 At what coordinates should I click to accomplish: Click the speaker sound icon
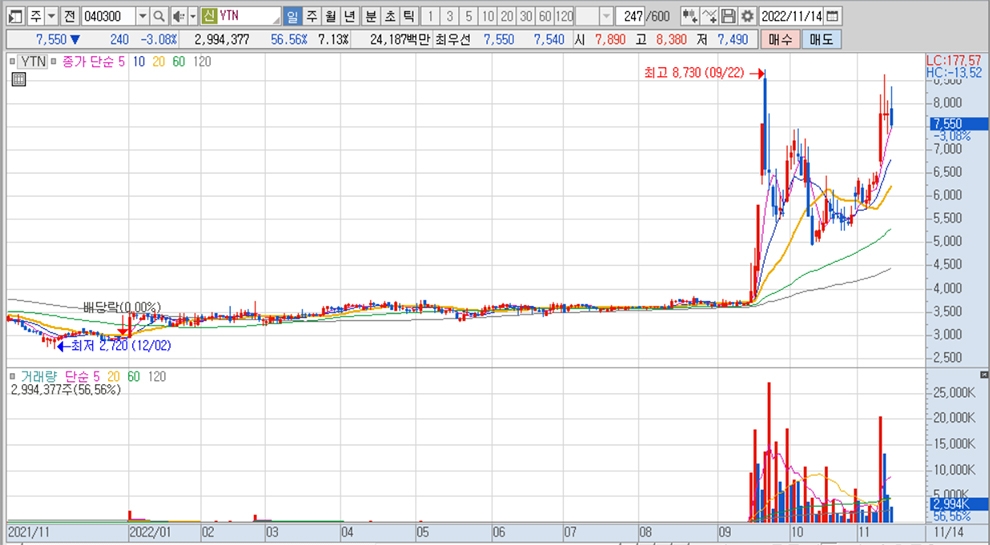point(178,17)
